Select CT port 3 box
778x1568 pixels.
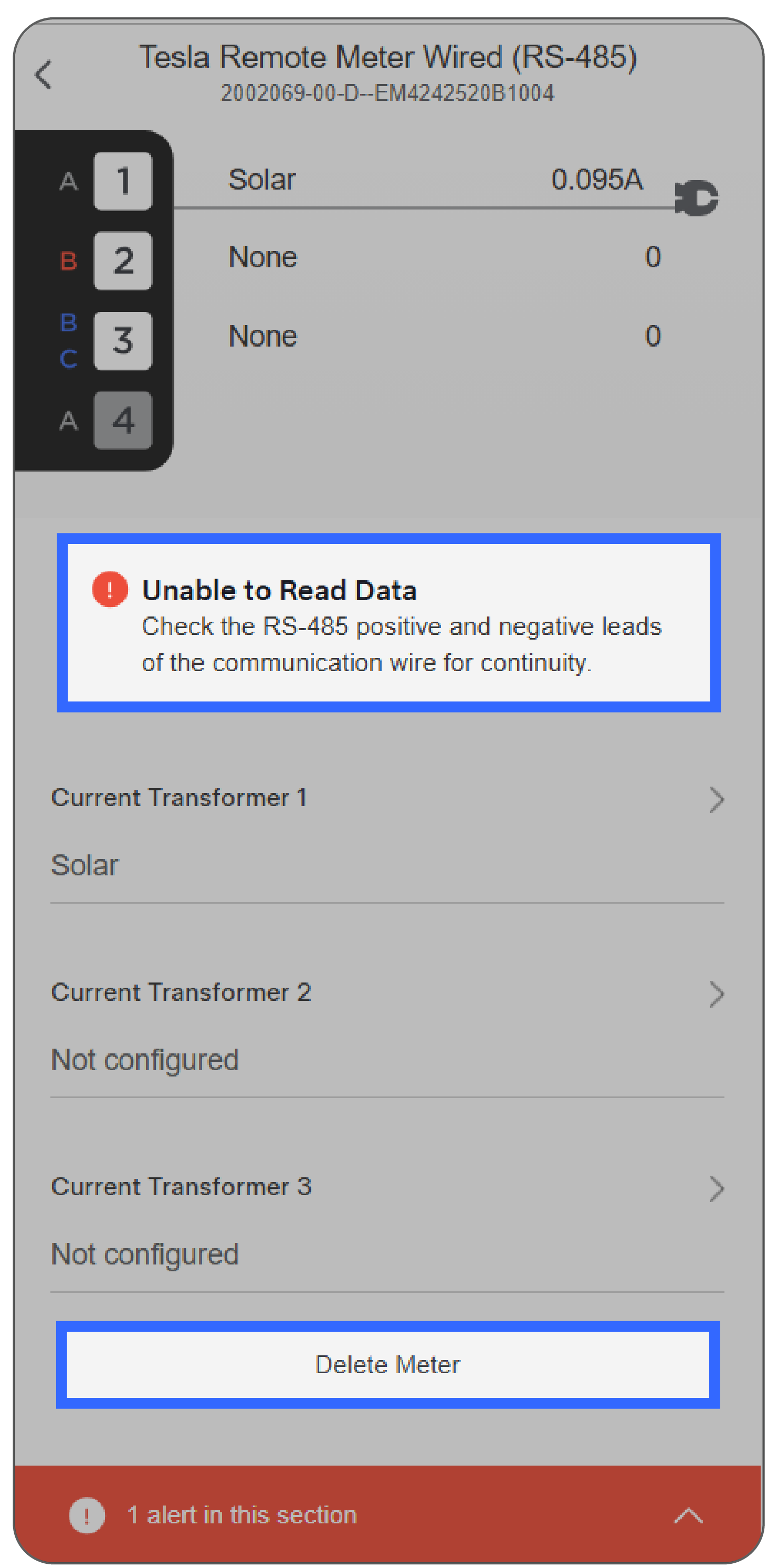click(x=123, y=340)
